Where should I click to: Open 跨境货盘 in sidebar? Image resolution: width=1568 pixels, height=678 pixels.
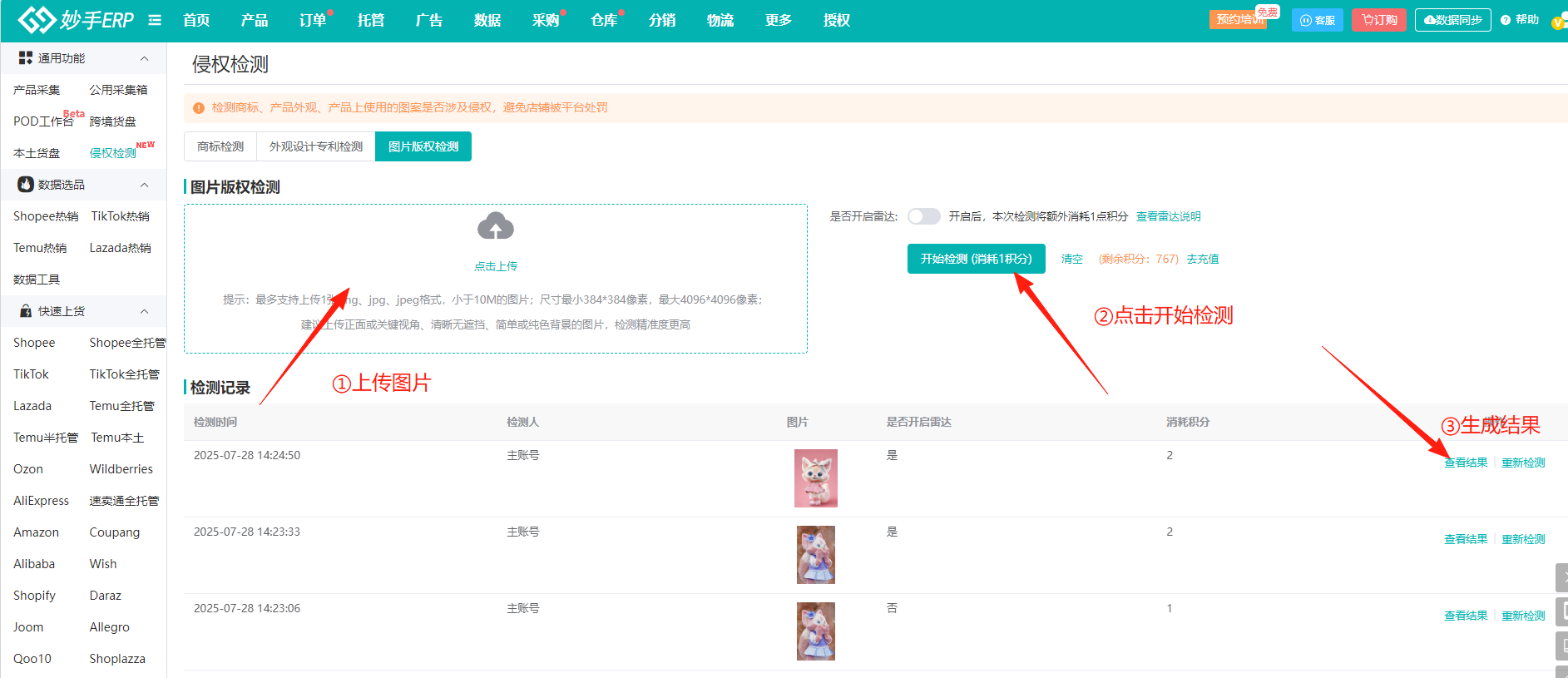coord(113,121)
